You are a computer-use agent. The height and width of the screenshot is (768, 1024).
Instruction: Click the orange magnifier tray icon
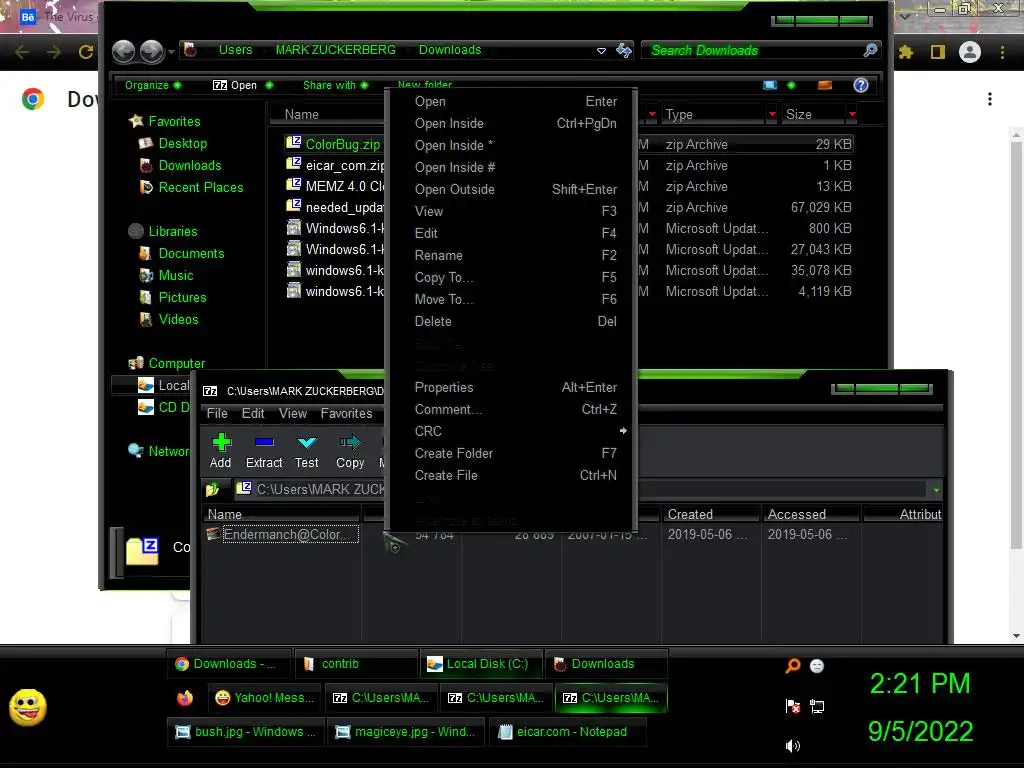tap(793, 665)
